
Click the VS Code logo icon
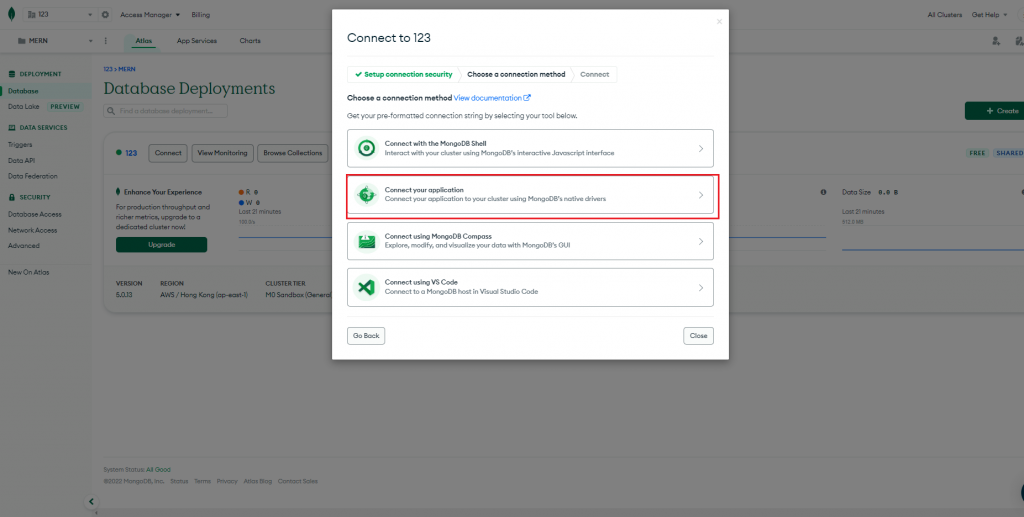366,287
